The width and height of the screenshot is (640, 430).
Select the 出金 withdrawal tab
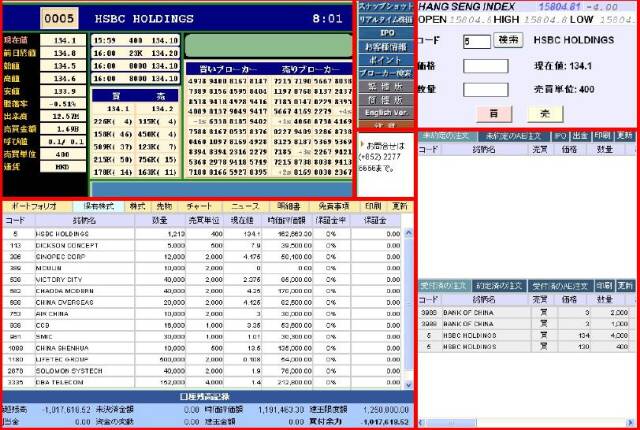(x=580, y=136)
